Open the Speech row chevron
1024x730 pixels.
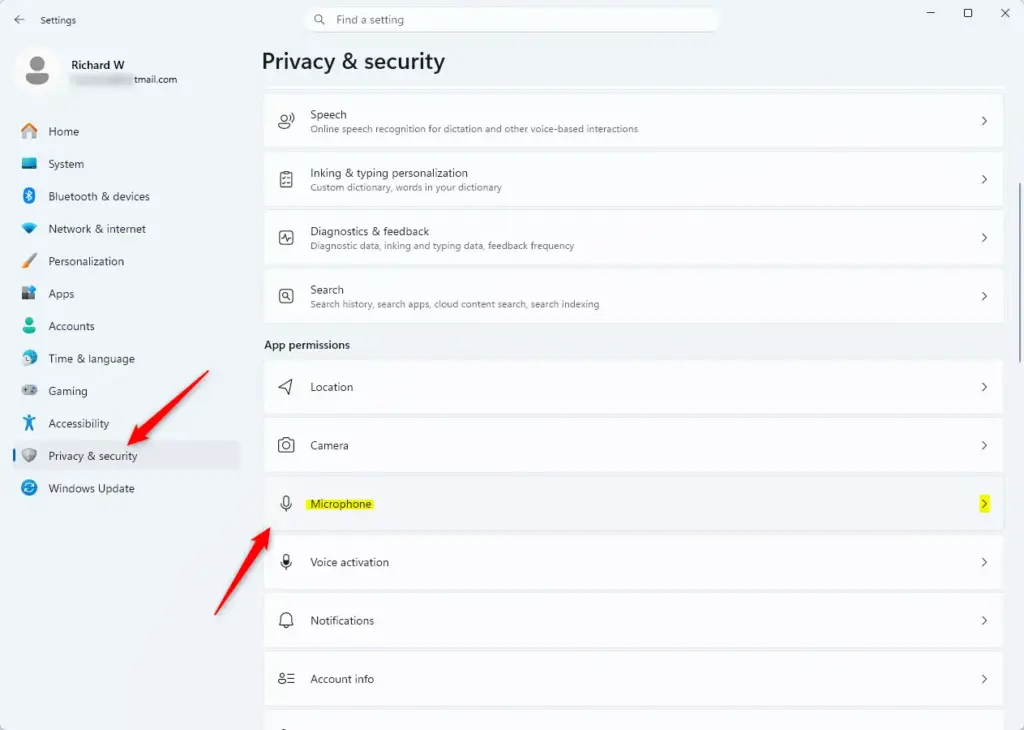[984, 121]
